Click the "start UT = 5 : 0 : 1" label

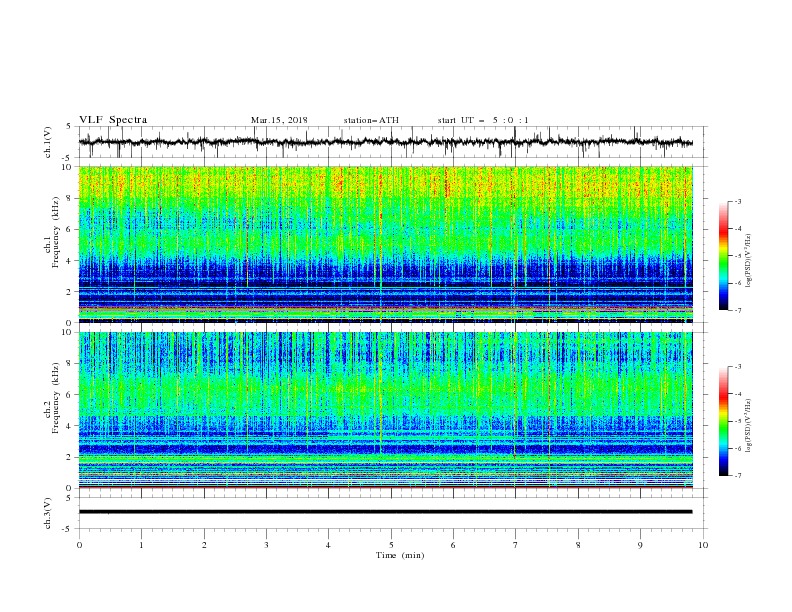[x=483, y=120]
